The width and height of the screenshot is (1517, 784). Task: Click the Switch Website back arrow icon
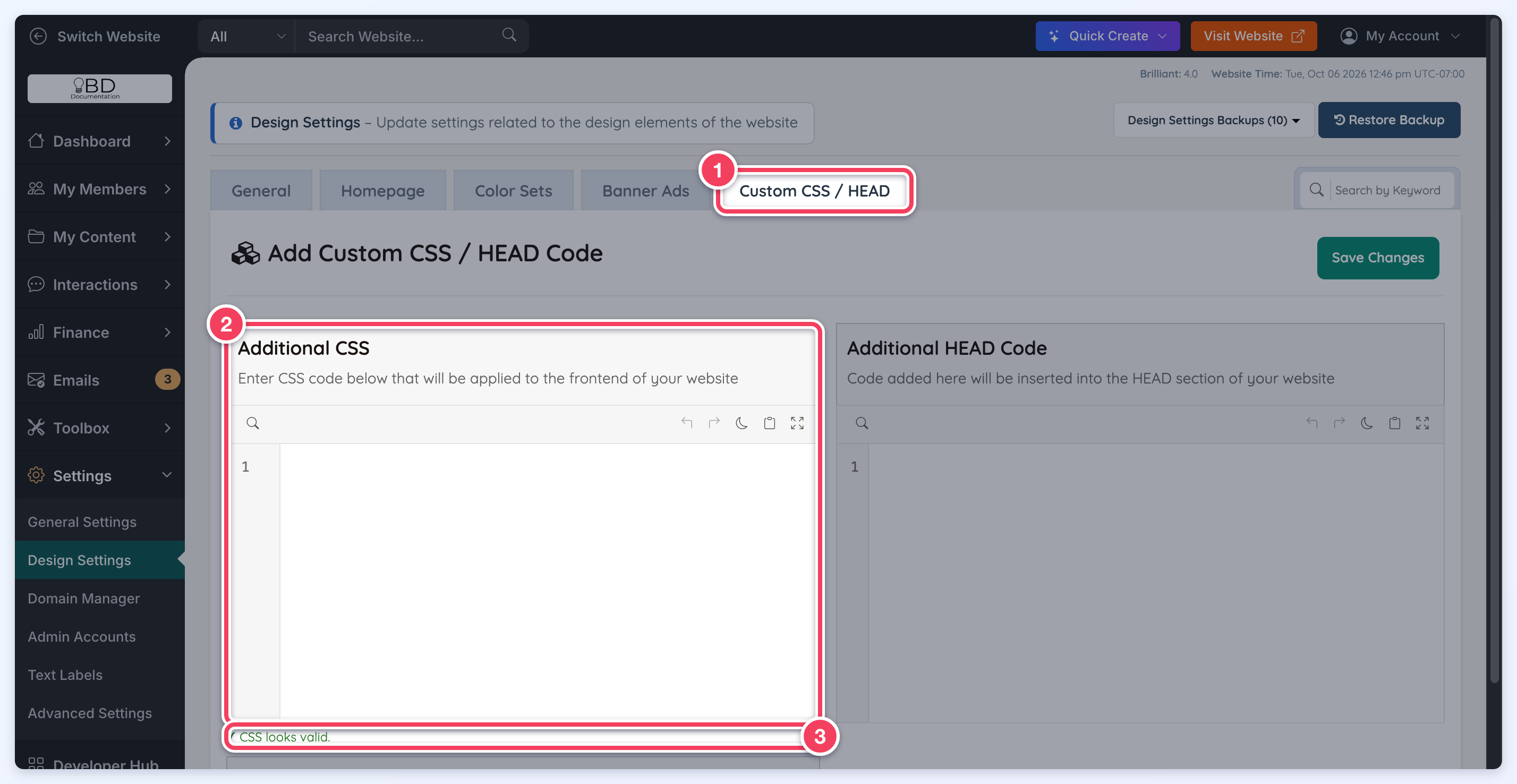tap(38, 36)
